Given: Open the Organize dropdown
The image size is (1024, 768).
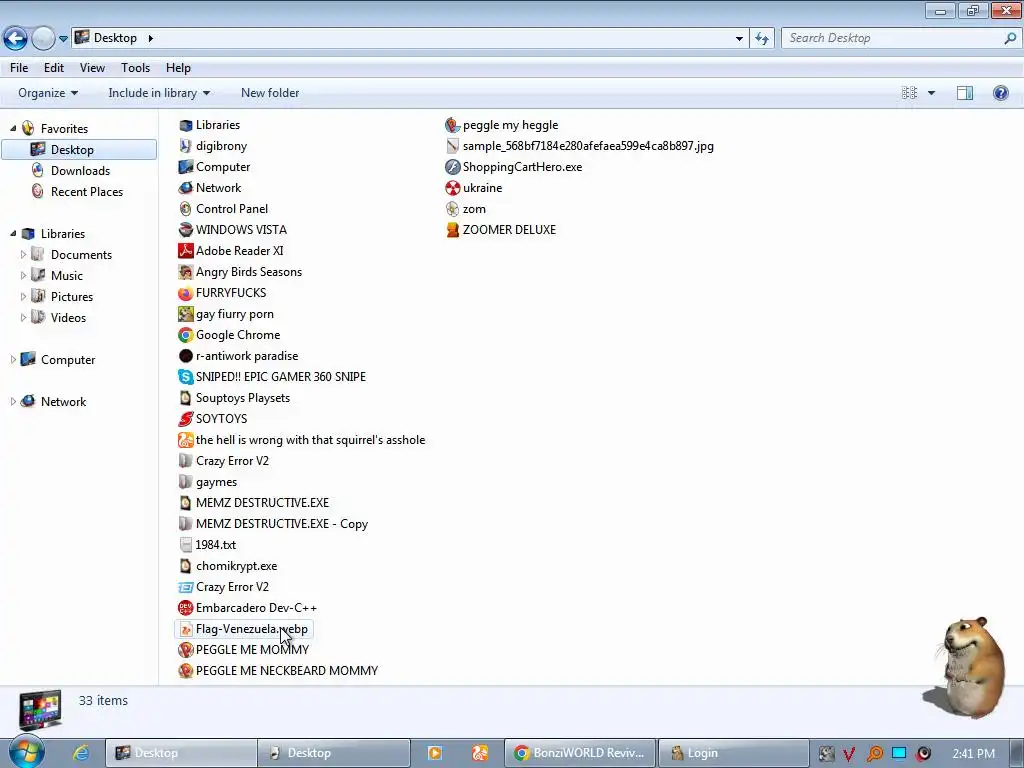Looking at the screenshot, I should pos(48,93).
